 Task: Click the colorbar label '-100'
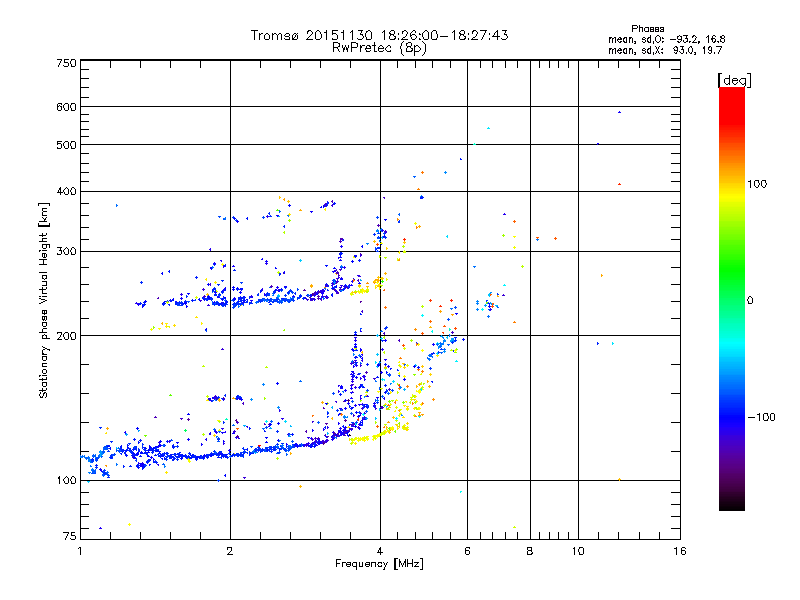tap(761, 417)
